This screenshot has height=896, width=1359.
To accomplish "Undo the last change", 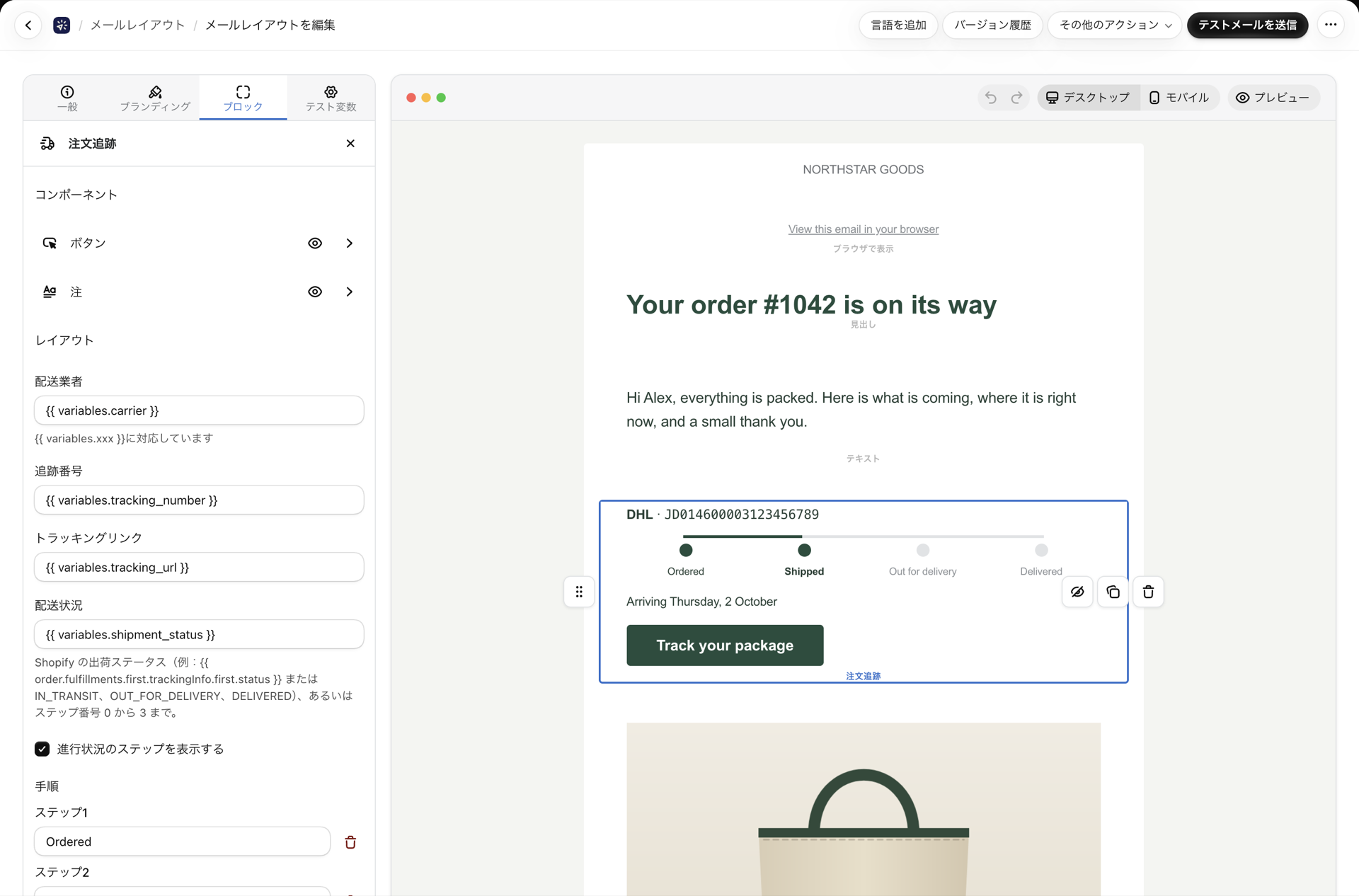I will 991,98.
